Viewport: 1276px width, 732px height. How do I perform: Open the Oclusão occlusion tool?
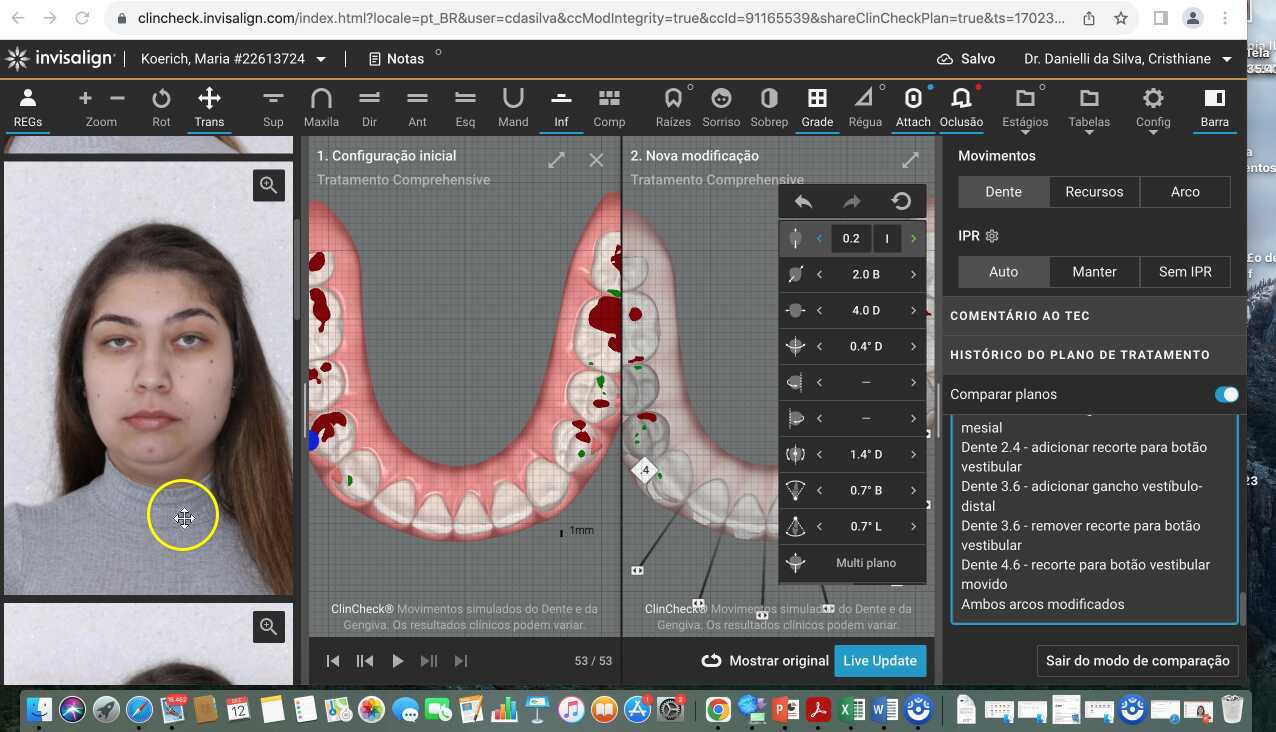click(961, 107)
